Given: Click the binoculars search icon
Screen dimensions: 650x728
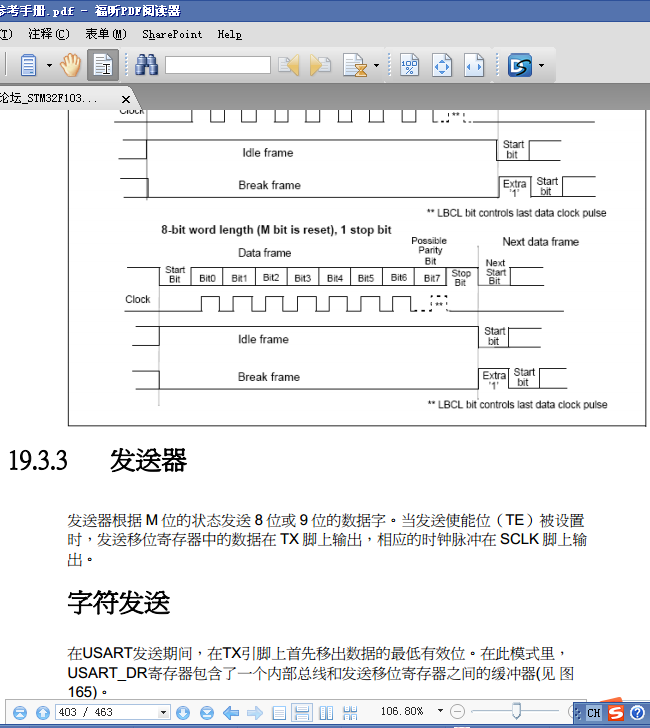Looking at the screenshot, I should (148, 66).
